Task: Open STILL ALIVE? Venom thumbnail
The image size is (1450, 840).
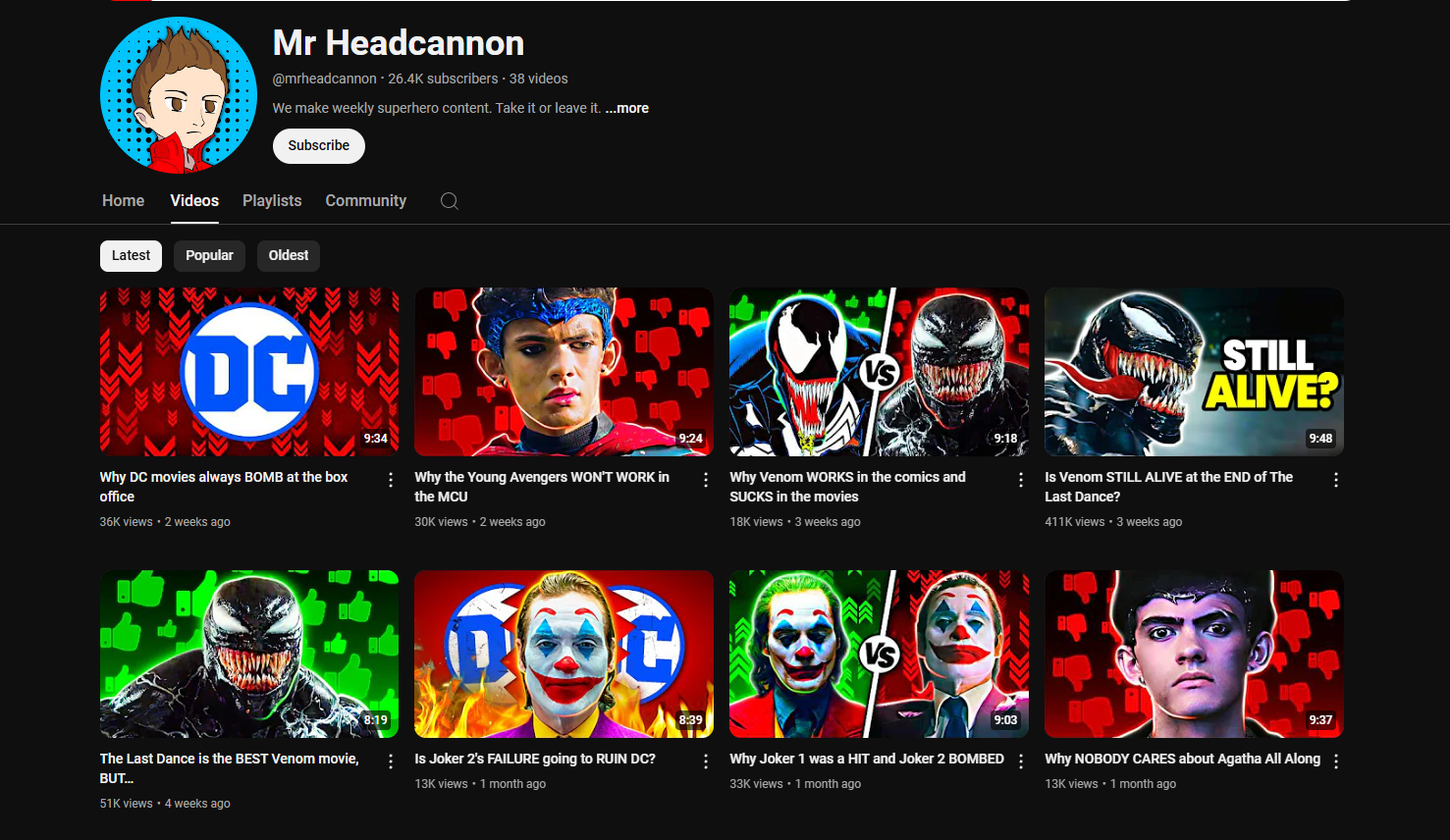Action: pos(1194,372)
